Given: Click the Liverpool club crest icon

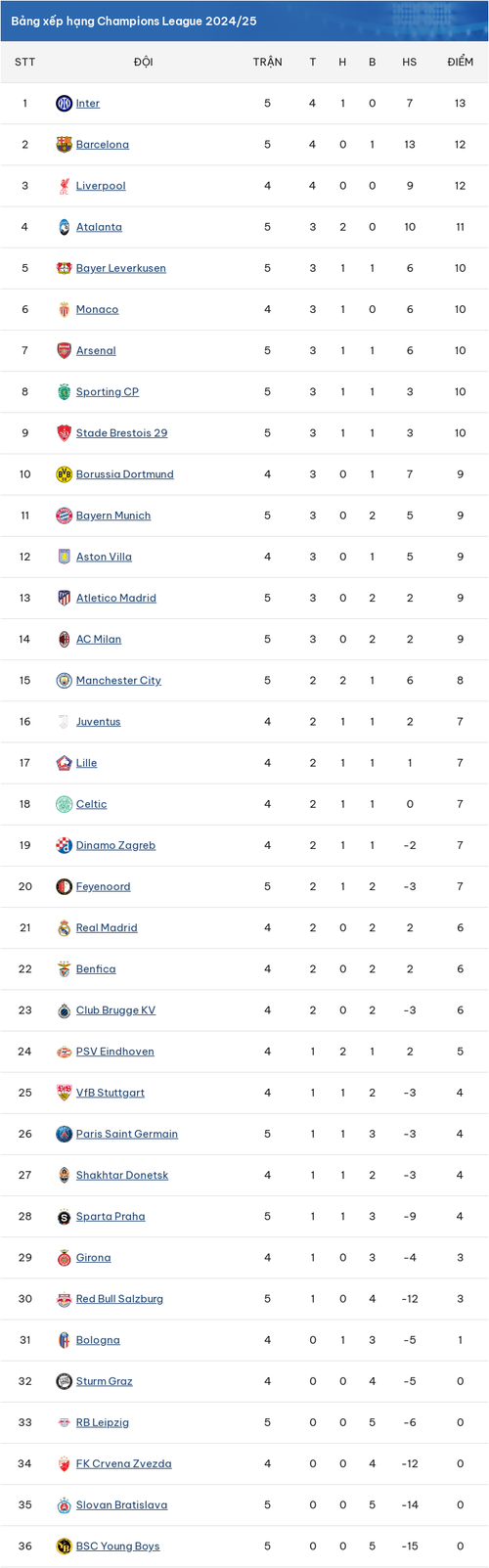Looking at the screenshot, I should [64, 186].
